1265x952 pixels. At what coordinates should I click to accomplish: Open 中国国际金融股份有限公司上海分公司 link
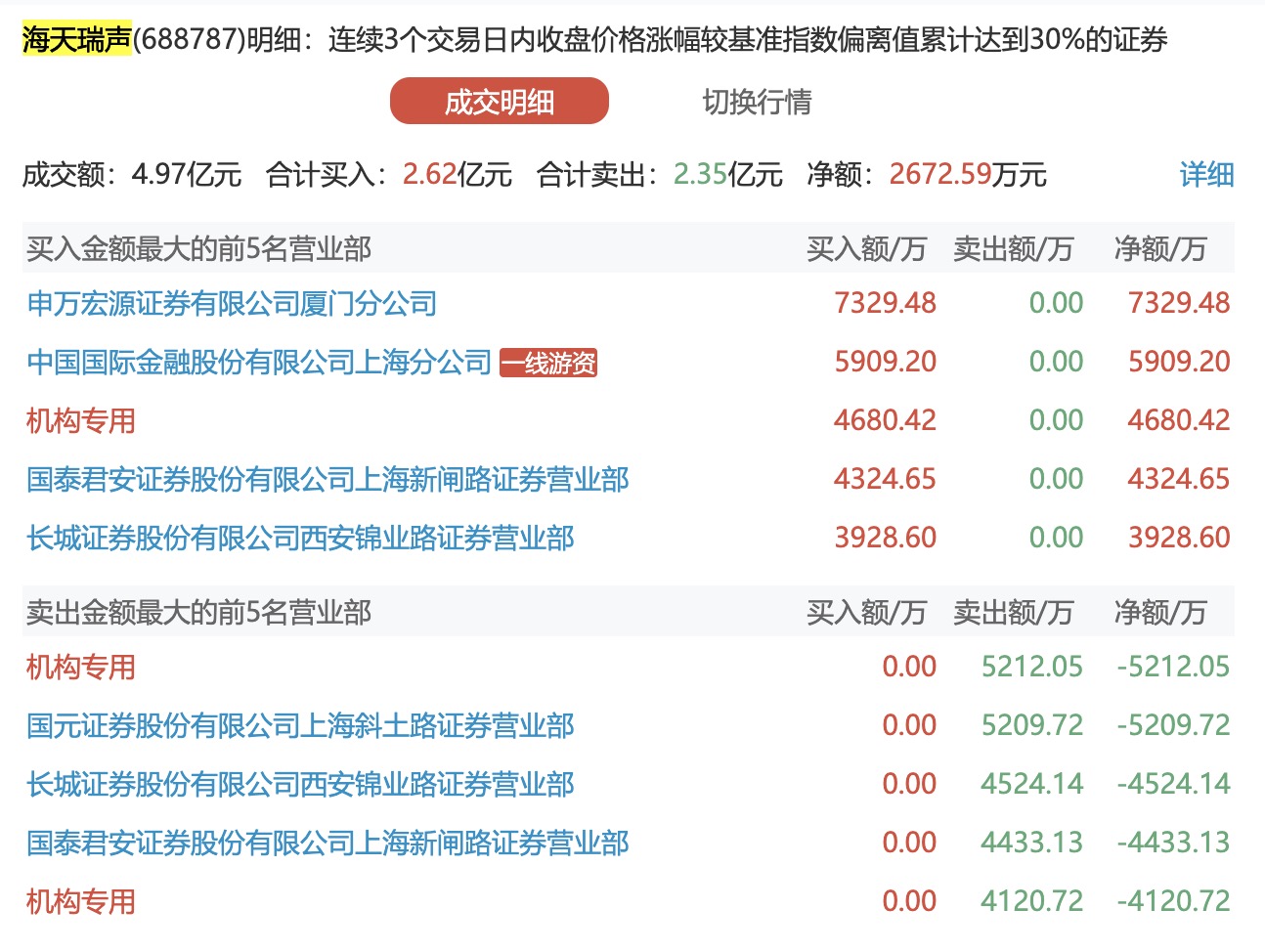point(259,363)
